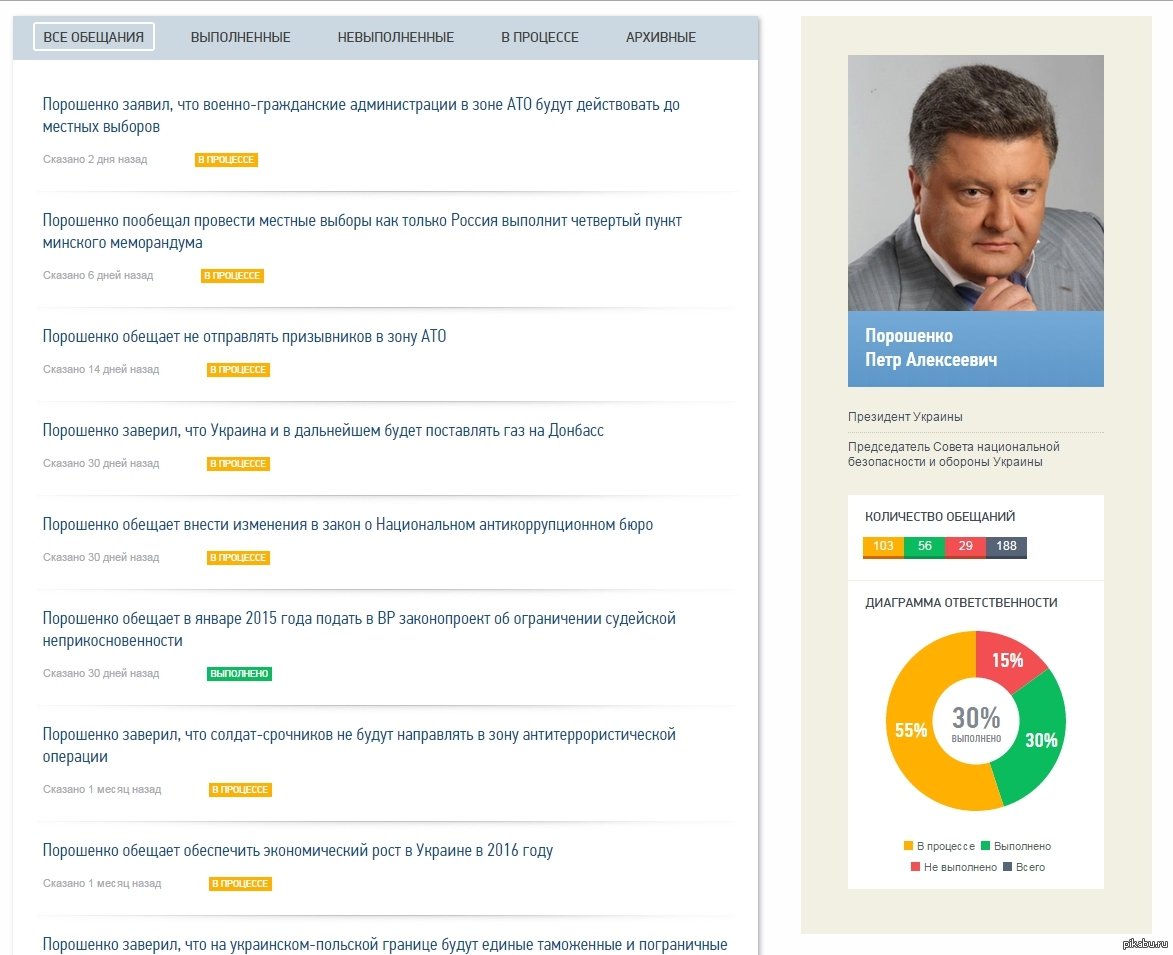Click the chart center '30% выполнено' label
1173x955 pixels.
[x=976, y=724]
